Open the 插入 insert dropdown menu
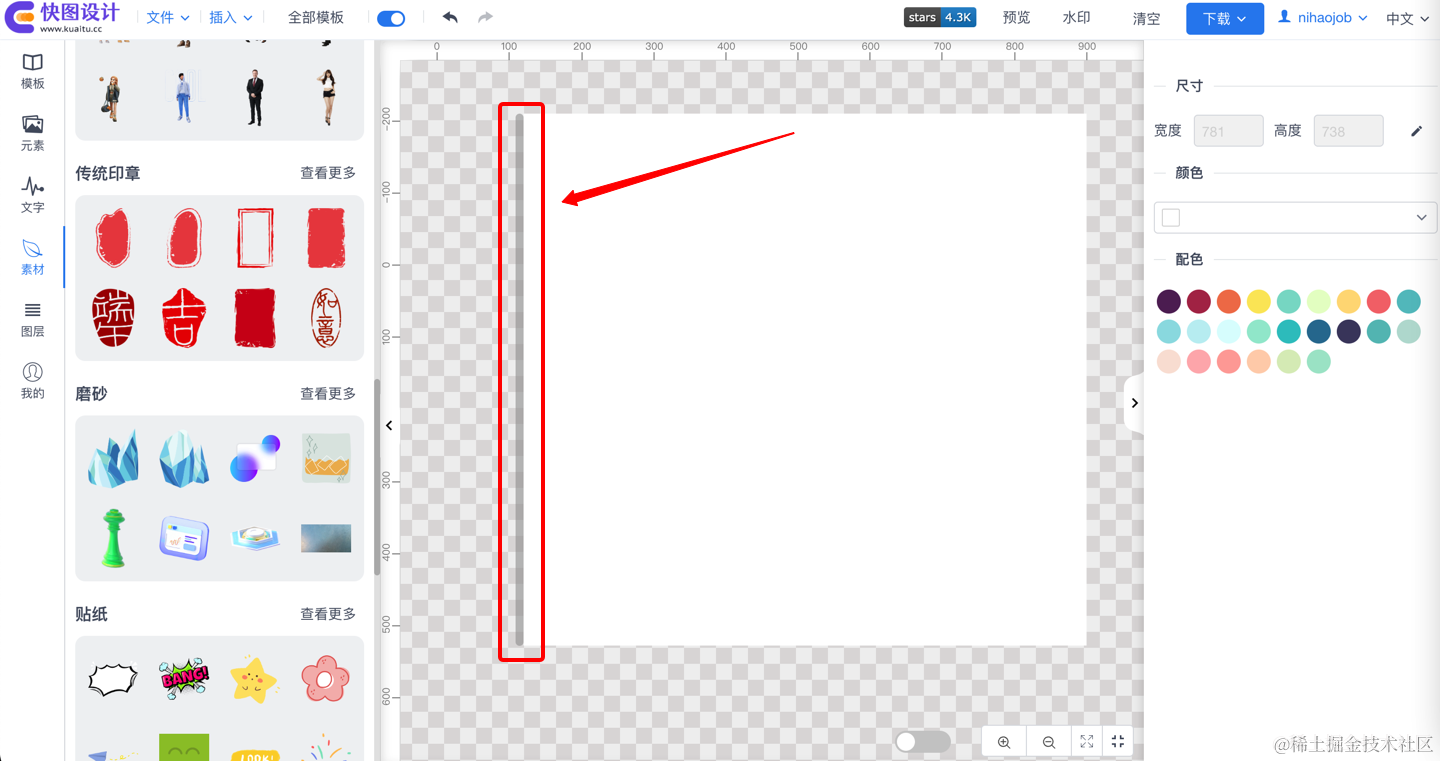The image size is (1440, 761). pos(231,18)
